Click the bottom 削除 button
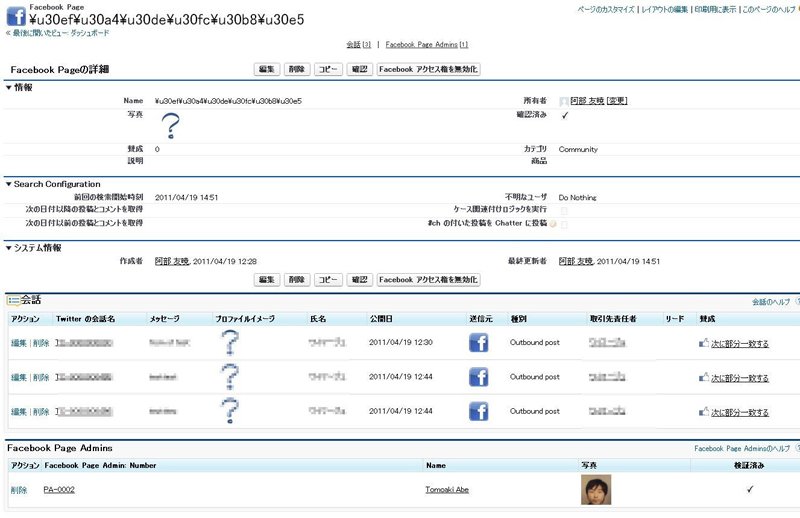This screenshot has height=518, width=800. pos(297,280)
